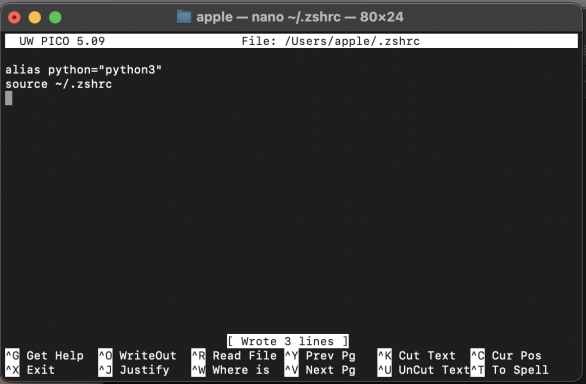Click the ^X Exit shortcut

coord(30,370)
